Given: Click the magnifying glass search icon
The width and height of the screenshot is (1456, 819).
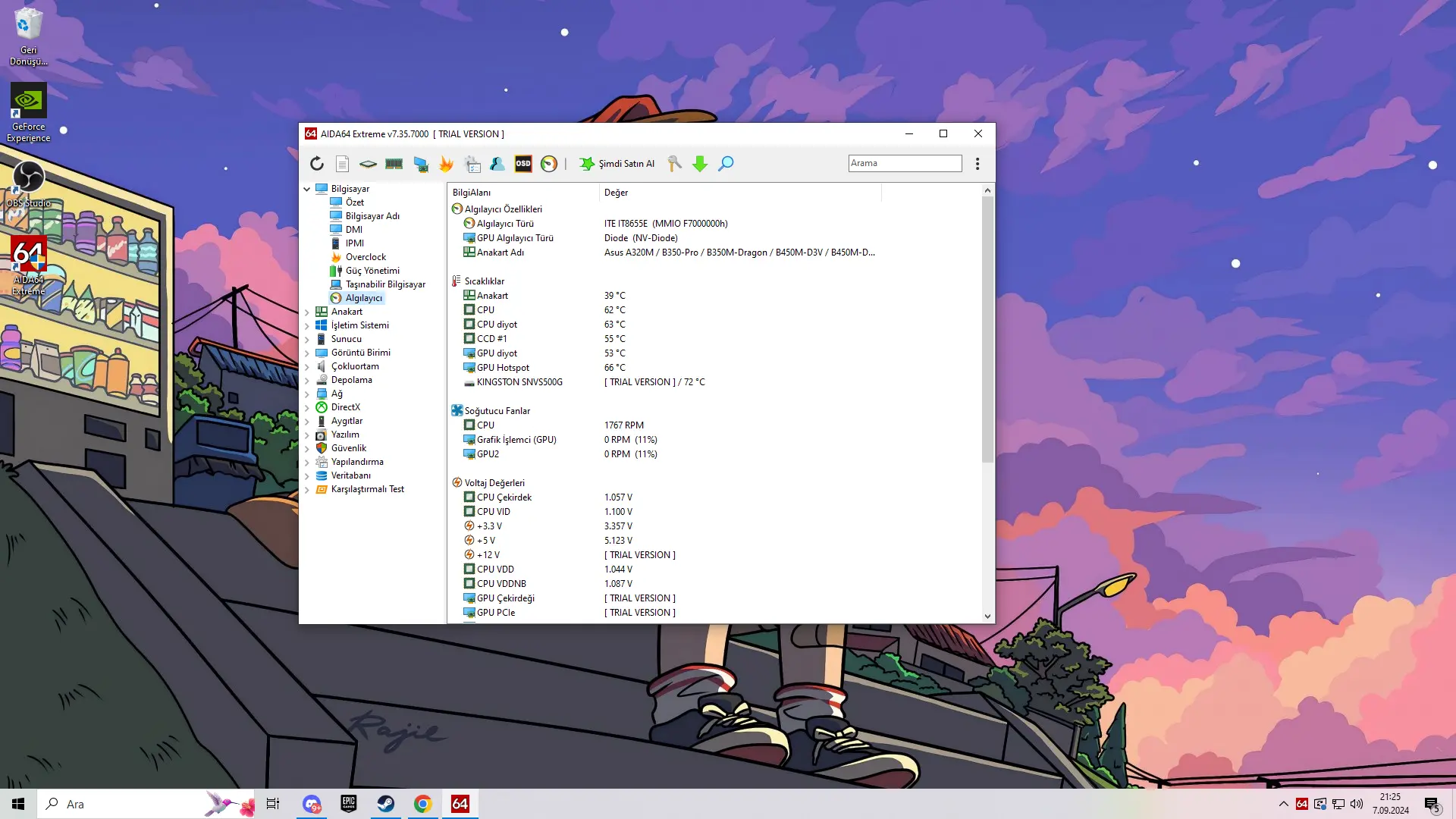Looking at the screenshot, I should point(726,164).
